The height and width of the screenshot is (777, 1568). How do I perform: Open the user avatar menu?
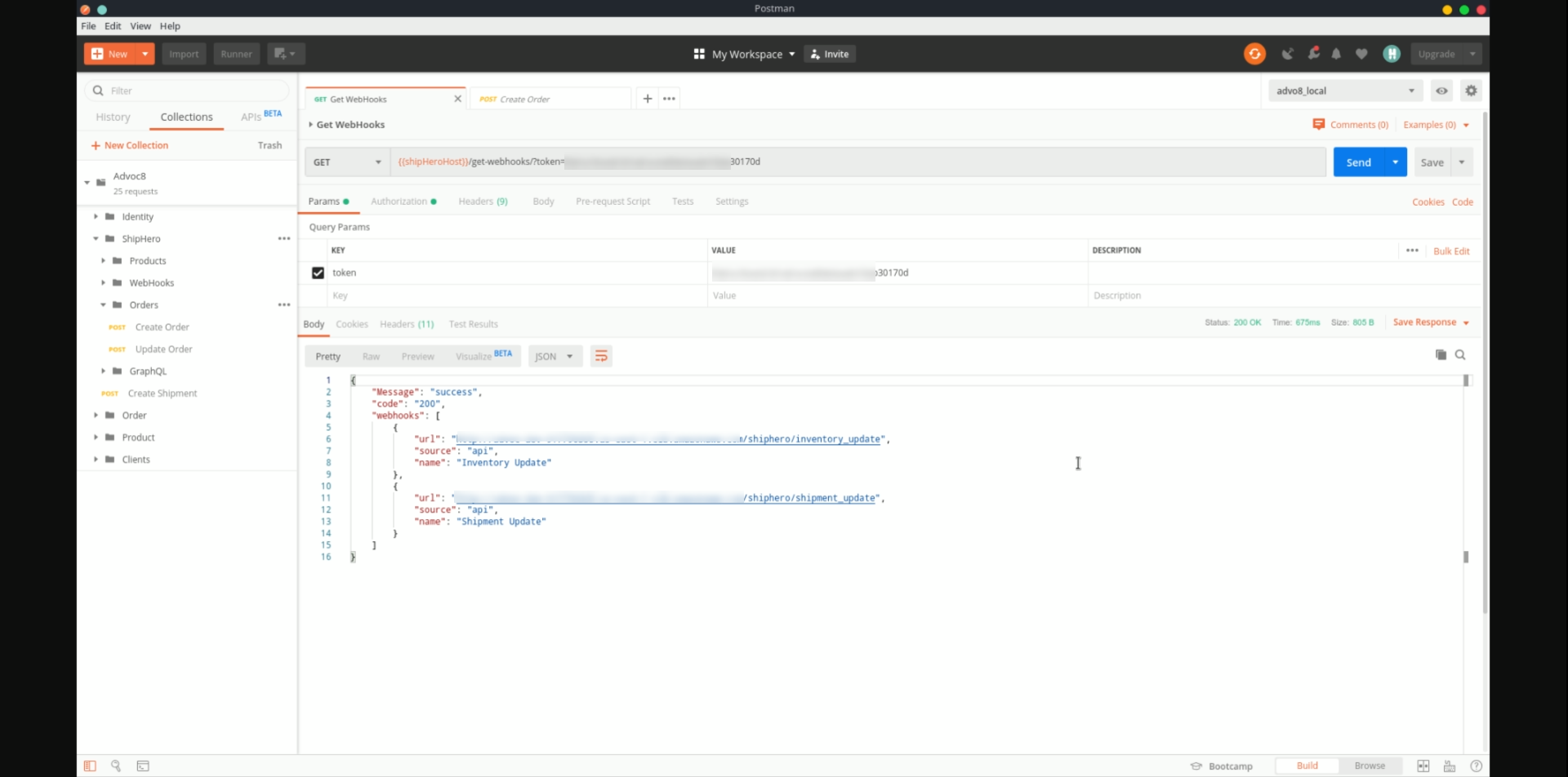click(1392, 54)
